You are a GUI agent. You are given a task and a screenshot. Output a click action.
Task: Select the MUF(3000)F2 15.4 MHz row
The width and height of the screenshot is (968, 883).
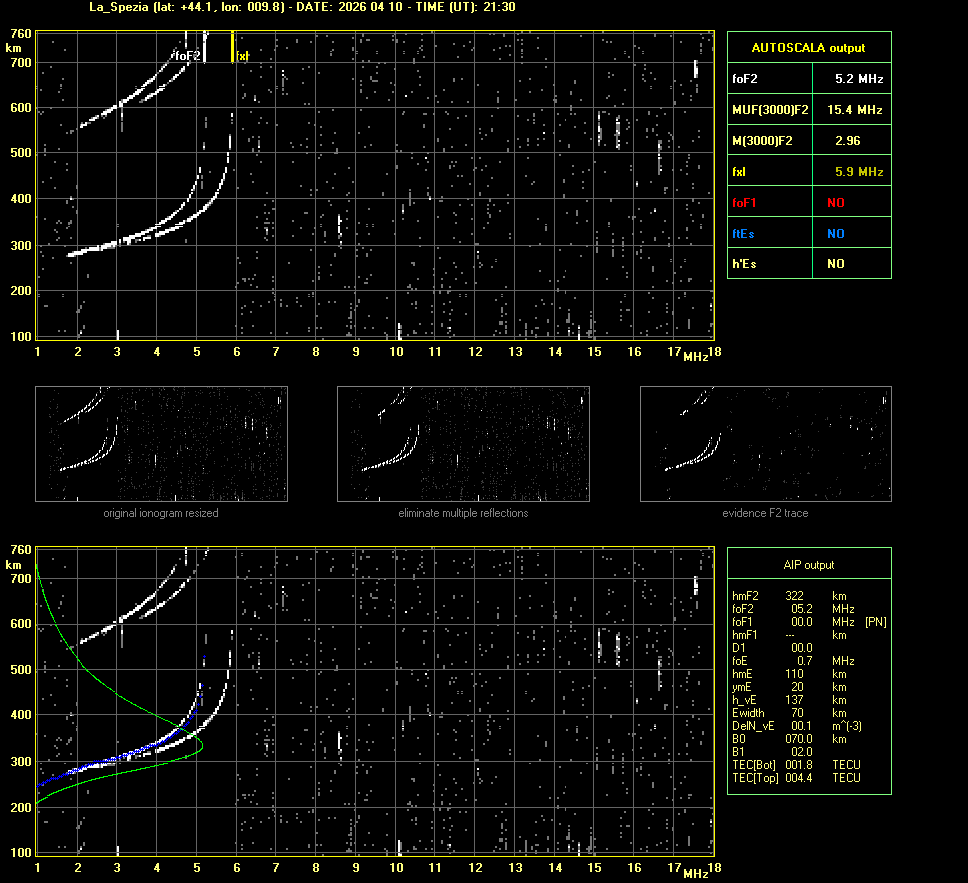808,109
